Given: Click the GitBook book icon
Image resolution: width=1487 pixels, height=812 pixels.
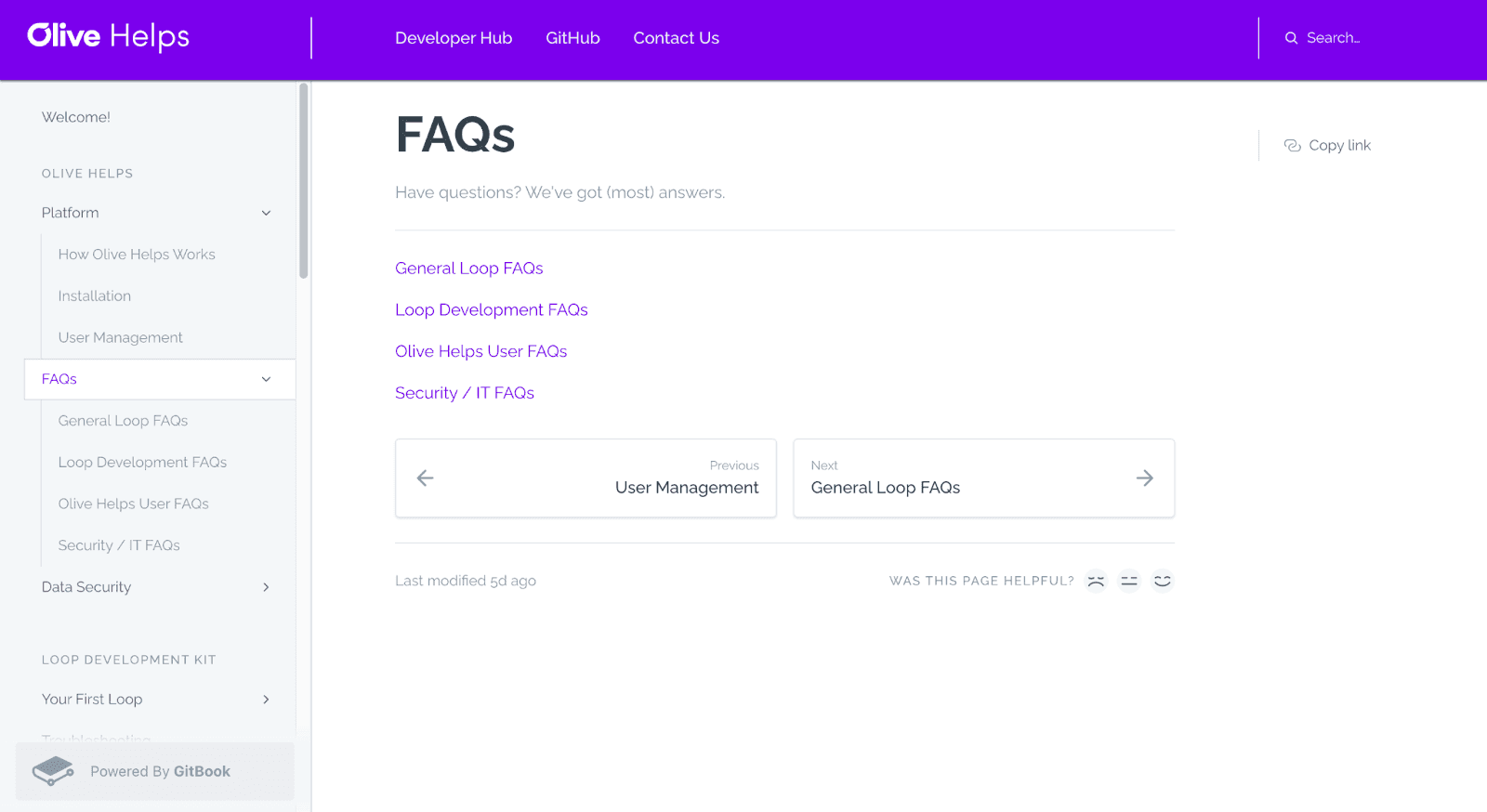Looking at the screenshot, I should coord(53,771).
